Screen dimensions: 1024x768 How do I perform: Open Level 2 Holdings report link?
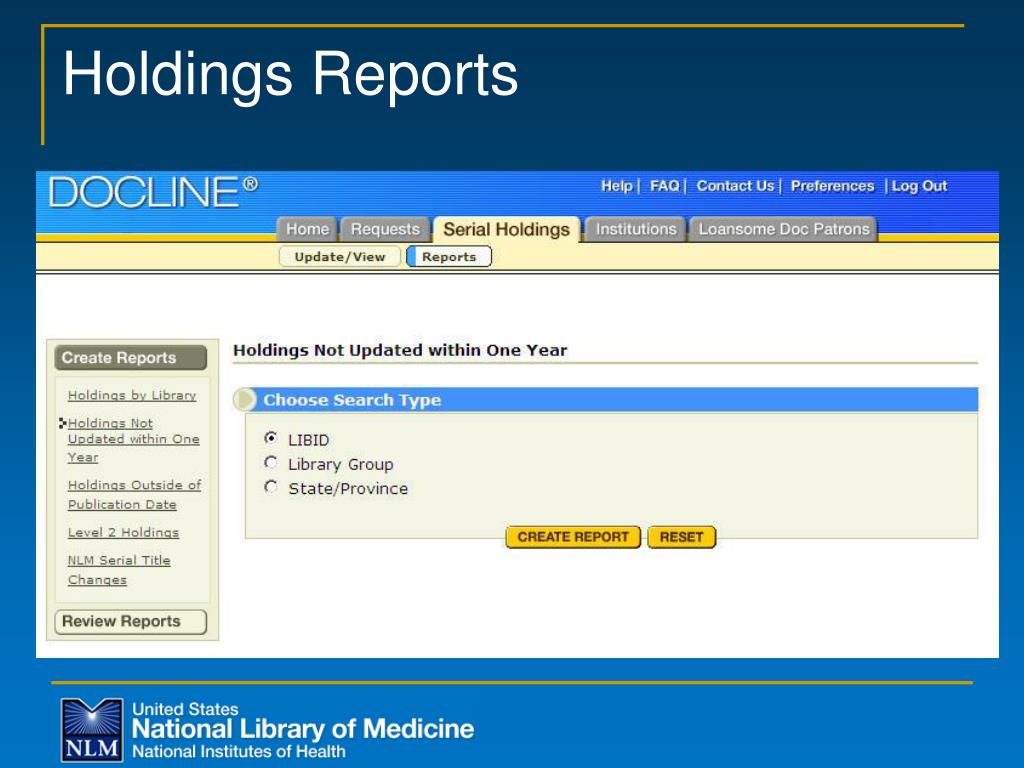coord(123,532)
